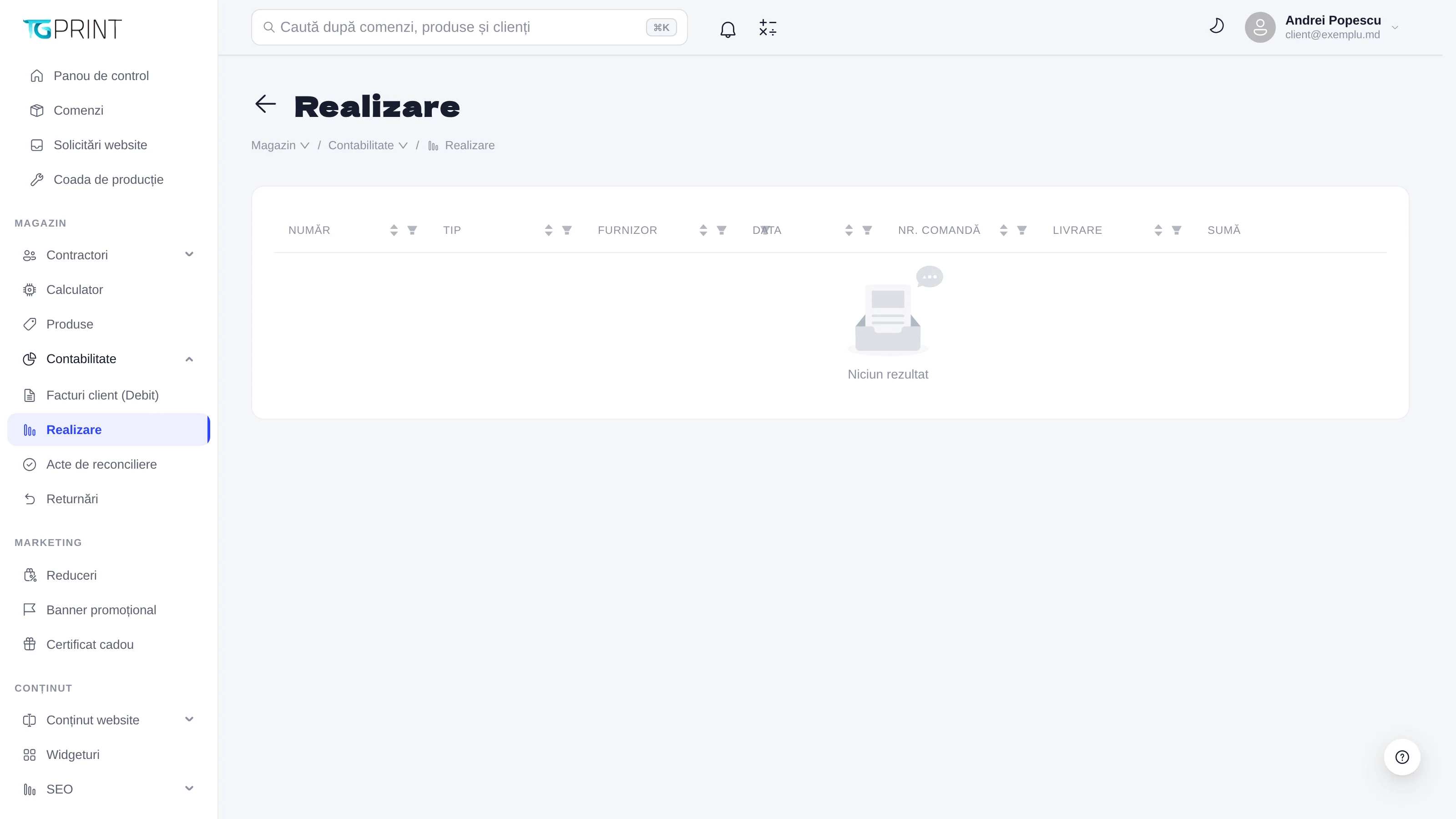Filter the Livrare column
This screenshot has width=1456, height=819.
pyautogui.click(x=1177, y=230)
